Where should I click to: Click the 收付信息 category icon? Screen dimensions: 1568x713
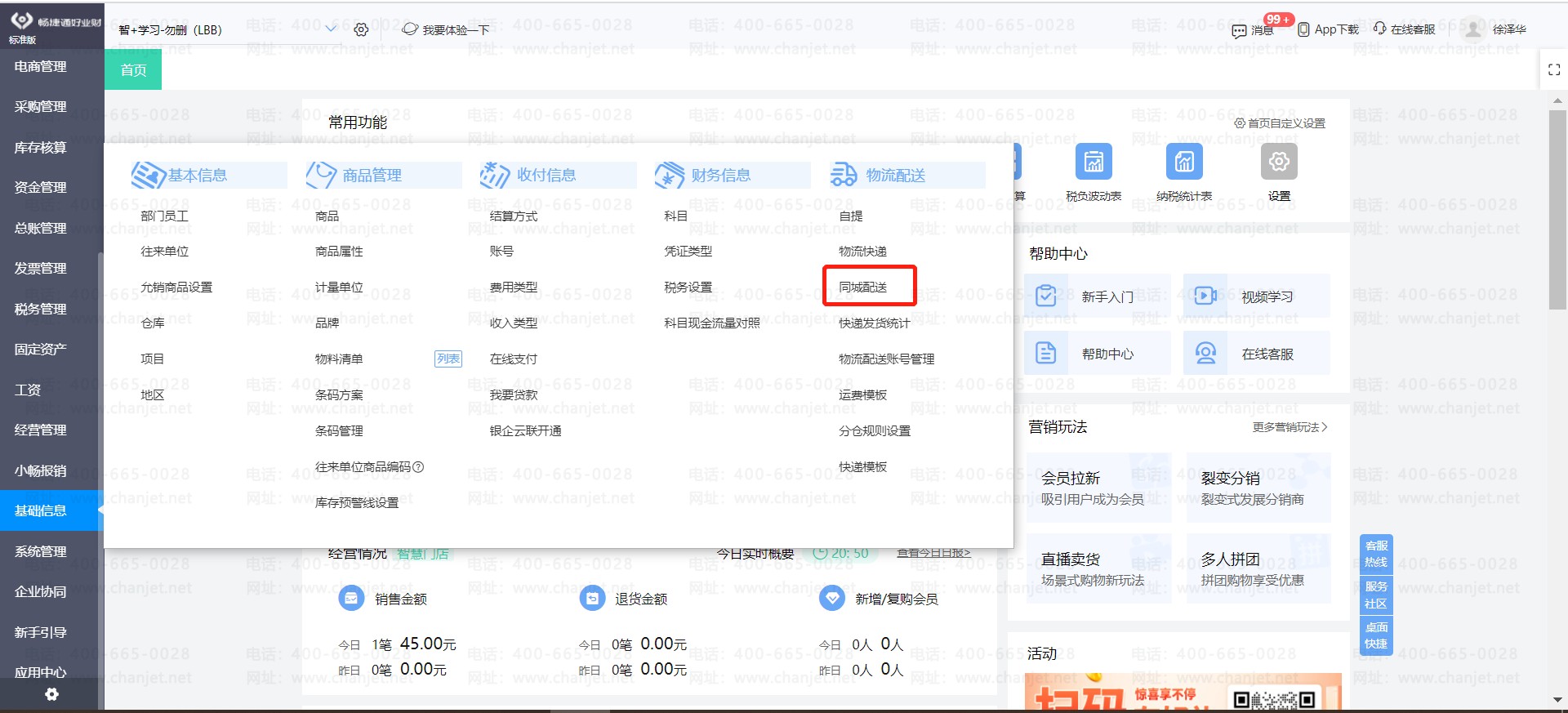[x=495, y=175]
